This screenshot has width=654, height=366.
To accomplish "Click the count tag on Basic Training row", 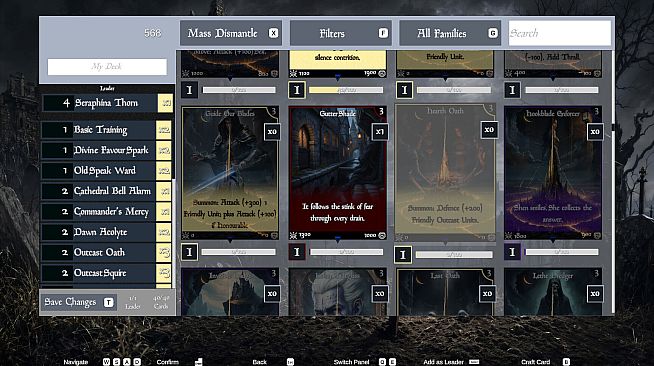I will [x=164, y=130].
